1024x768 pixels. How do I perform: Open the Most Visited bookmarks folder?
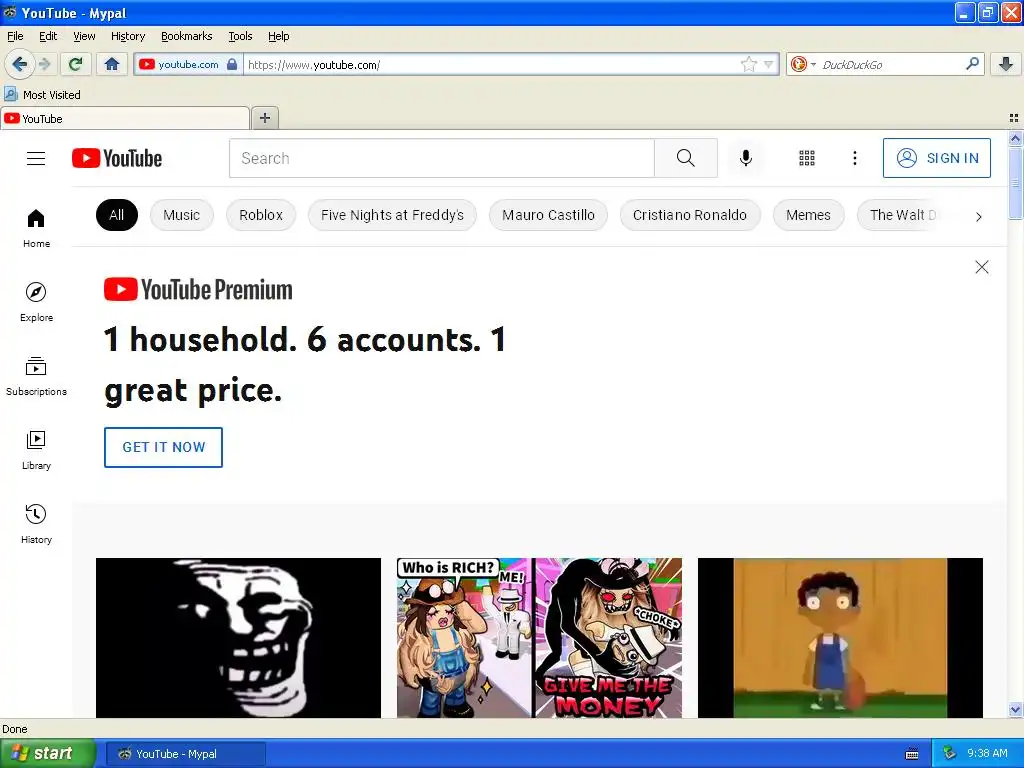click(43, 95)
